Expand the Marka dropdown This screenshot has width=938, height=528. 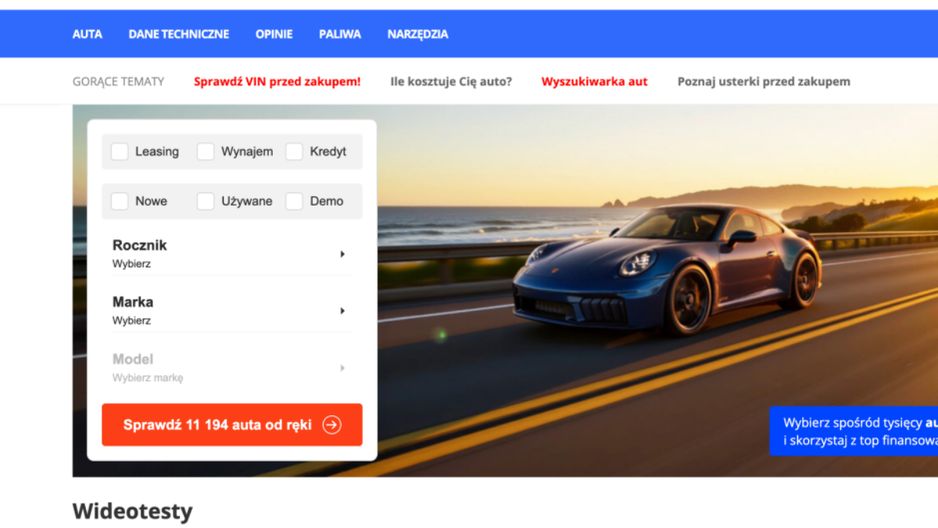tap(232, 310)
